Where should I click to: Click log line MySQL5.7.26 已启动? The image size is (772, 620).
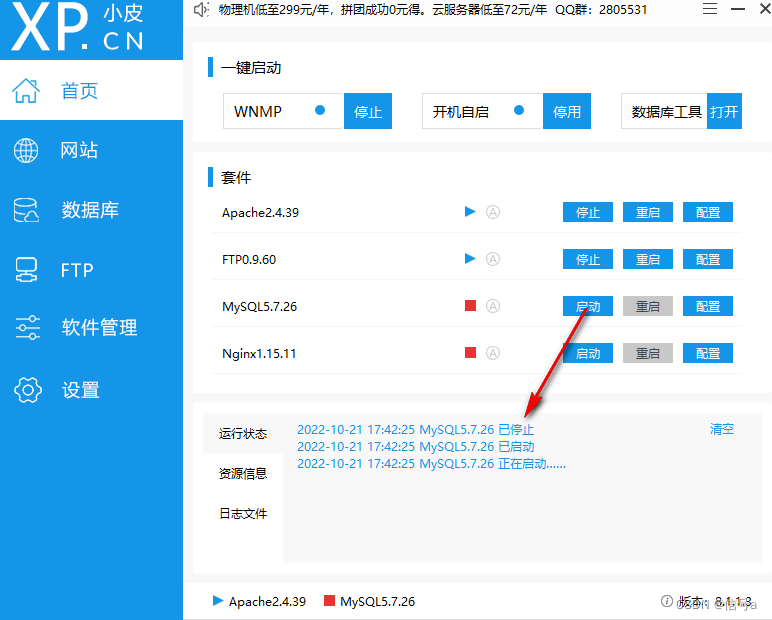(x=416, y=447)
